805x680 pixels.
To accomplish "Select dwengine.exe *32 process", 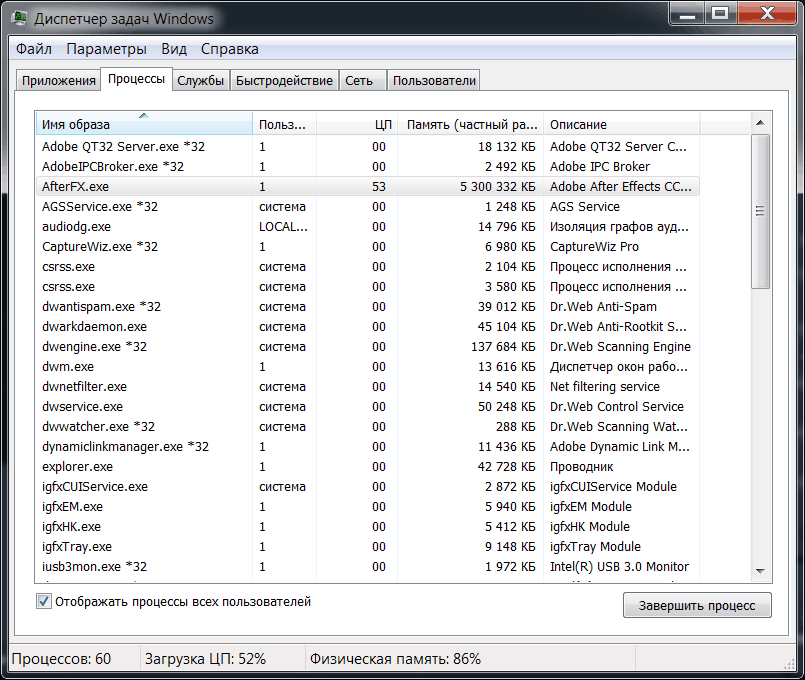I will coord(368,346).
